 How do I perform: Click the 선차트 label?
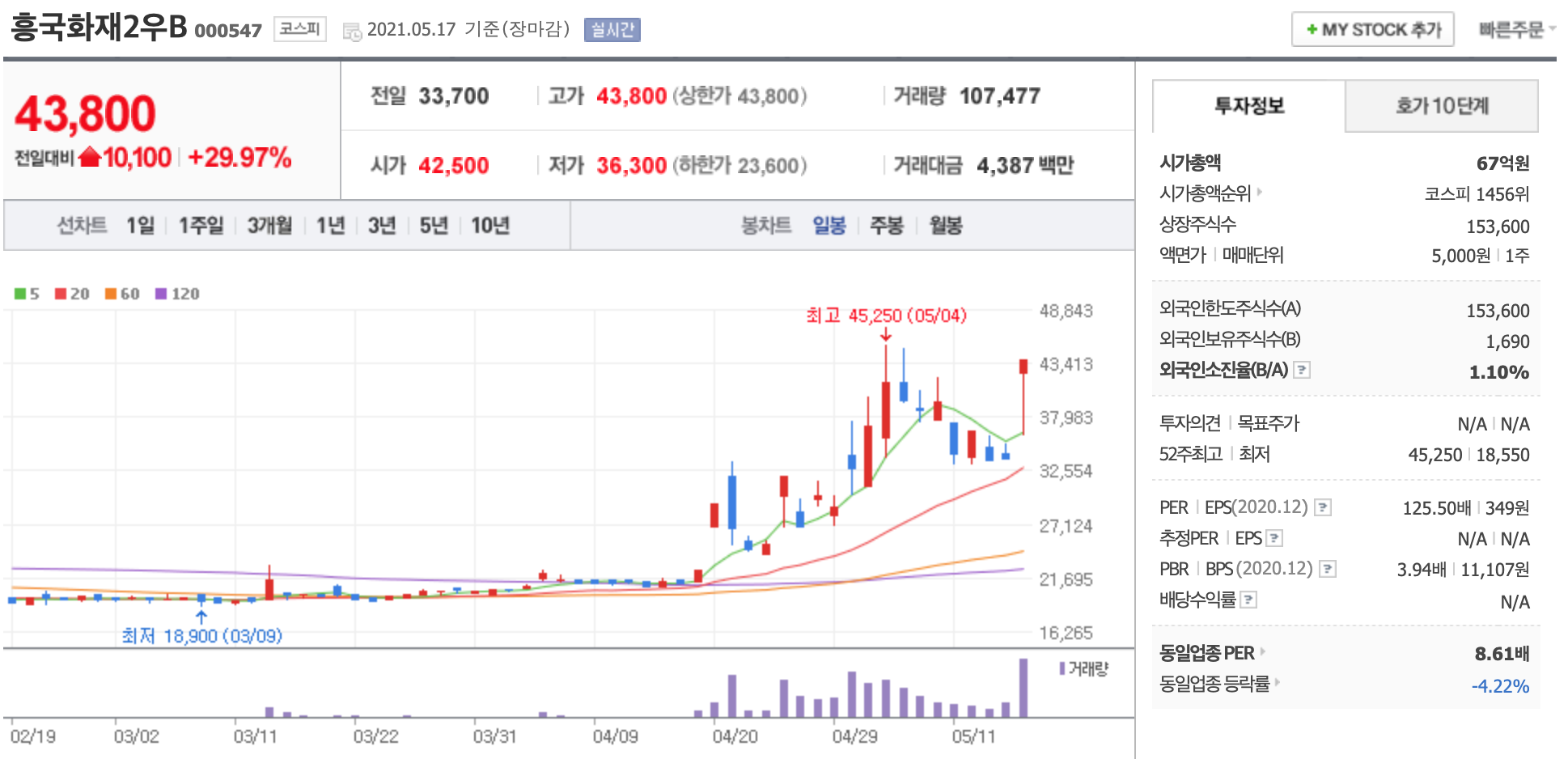click(82, 225)
